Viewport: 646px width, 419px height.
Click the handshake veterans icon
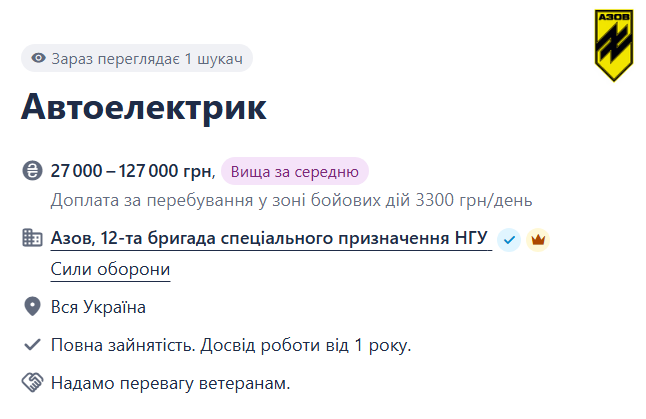(32, 382)
